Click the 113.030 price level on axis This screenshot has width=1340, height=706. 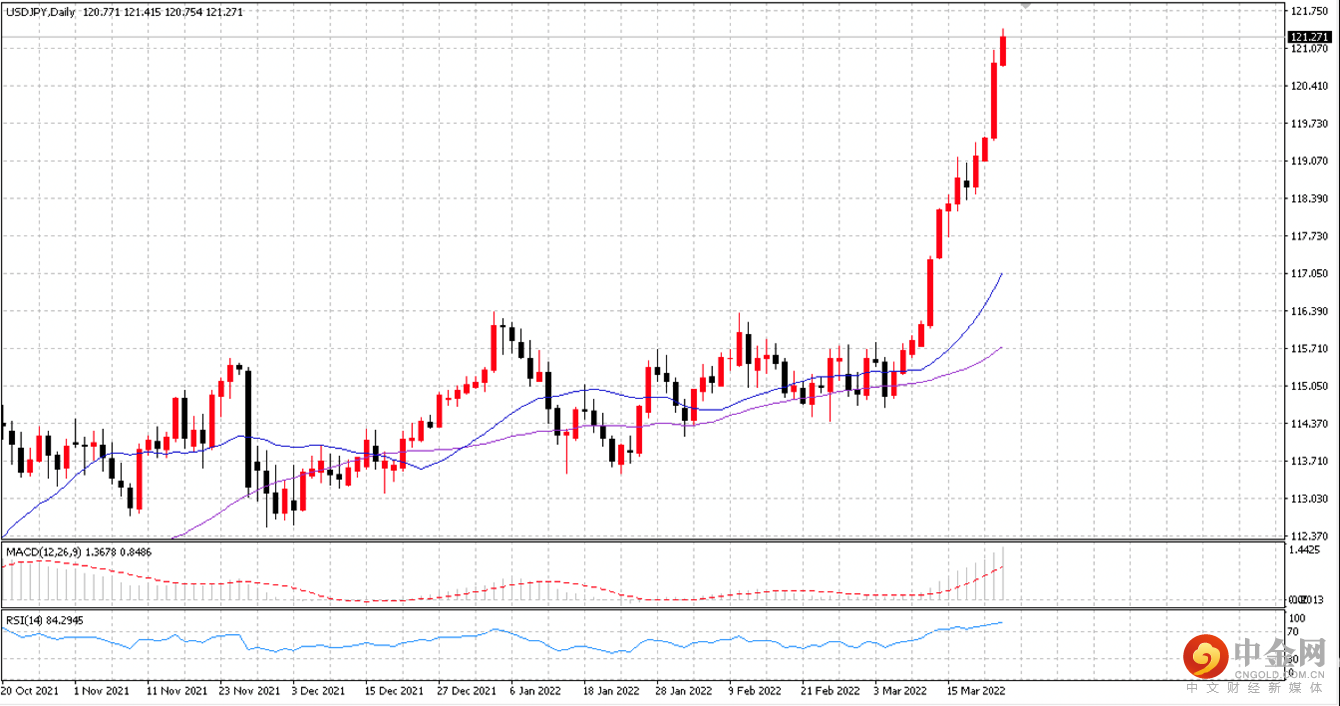(1308, 499)
